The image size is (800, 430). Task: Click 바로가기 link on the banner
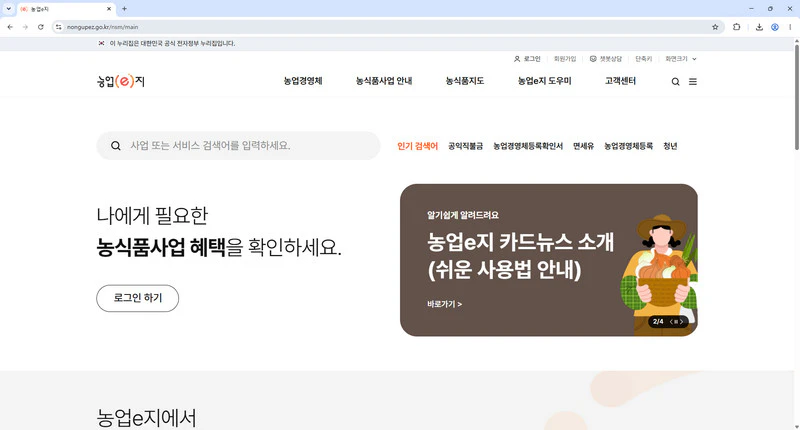[444, 304]
